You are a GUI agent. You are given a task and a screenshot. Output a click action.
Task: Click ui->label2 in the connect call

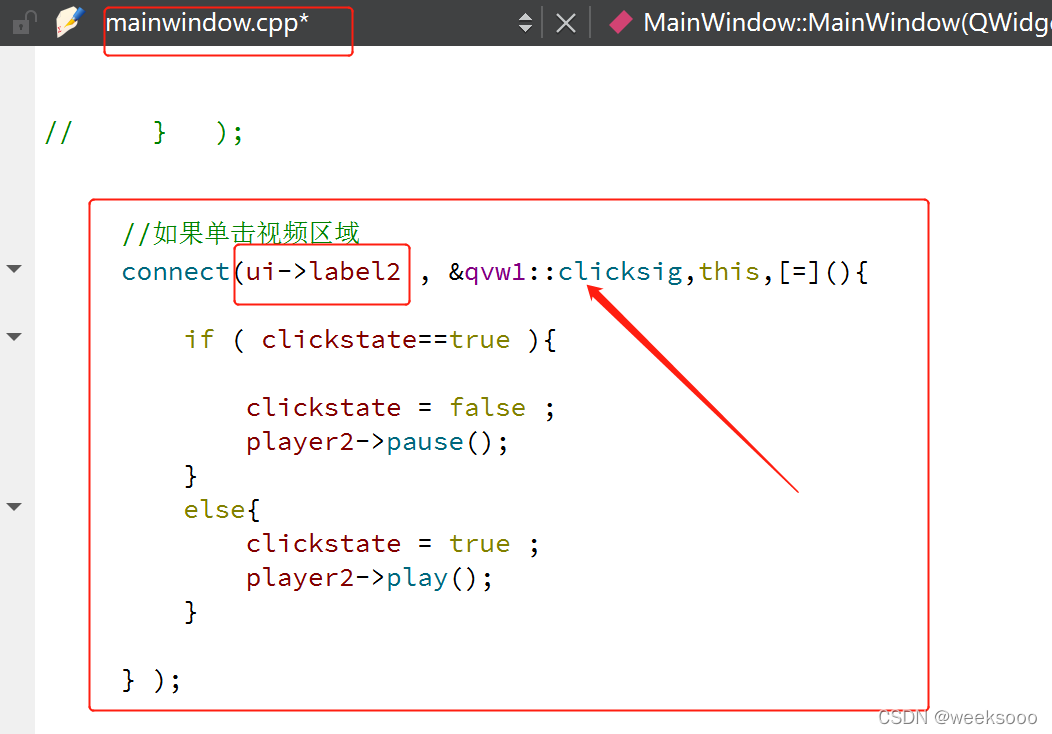(x=323, y=272)
